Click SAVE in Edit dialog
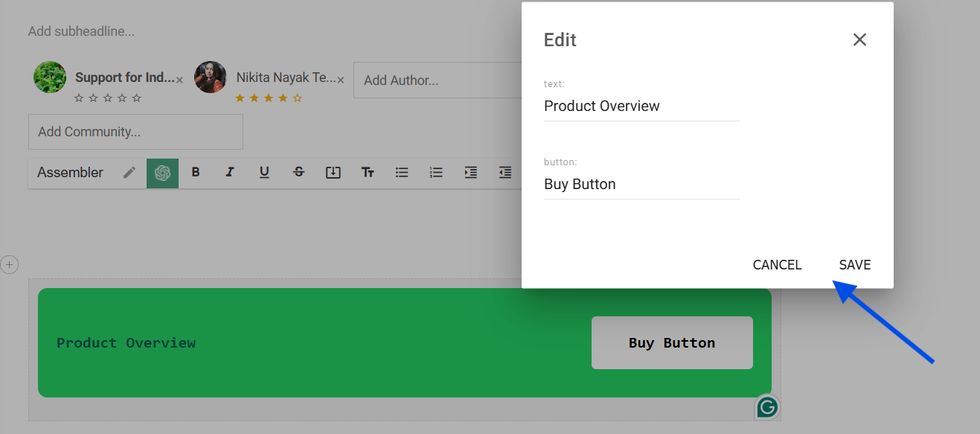The width and height of the screenshot is (980, 434). pyautogui.click(x=855, y=265)
